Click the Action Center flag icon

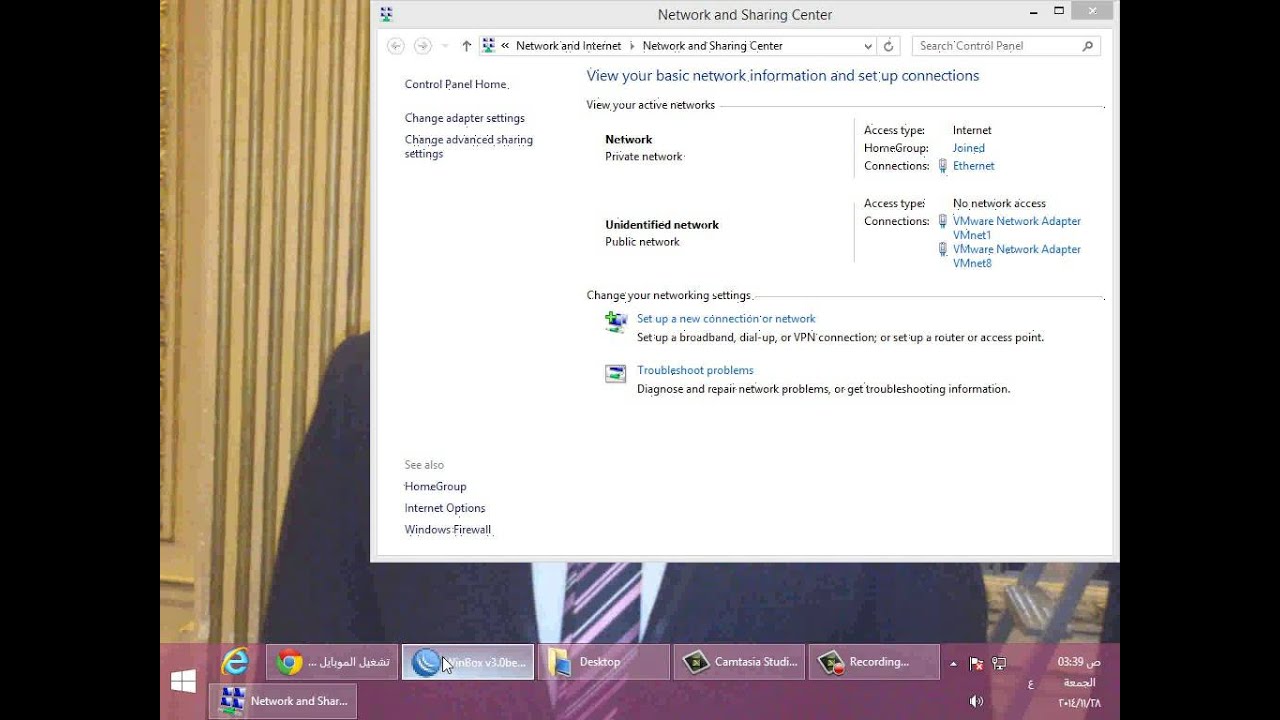coord(976,663)
